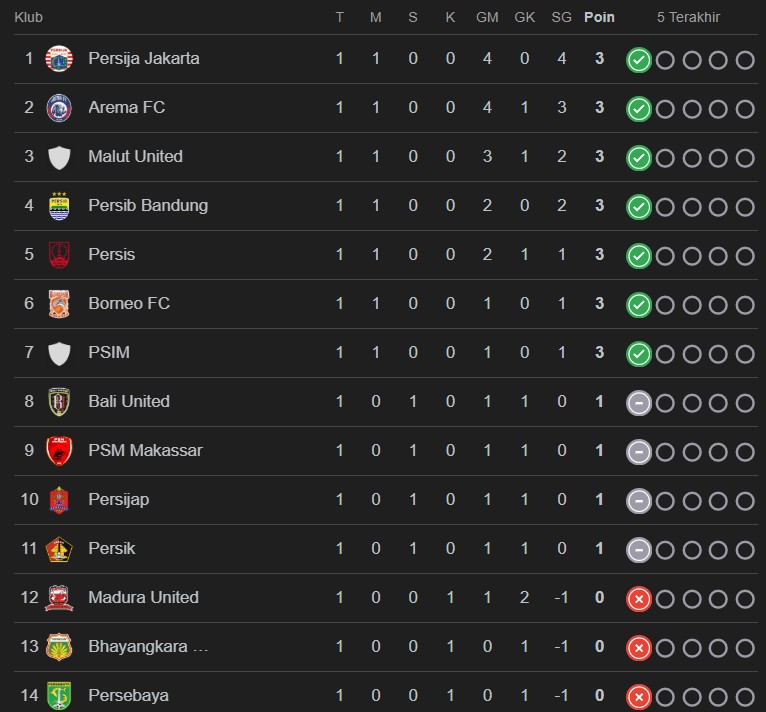Click Bali United's grey draw indicator

pyautogui.click(x=639, y=403)
